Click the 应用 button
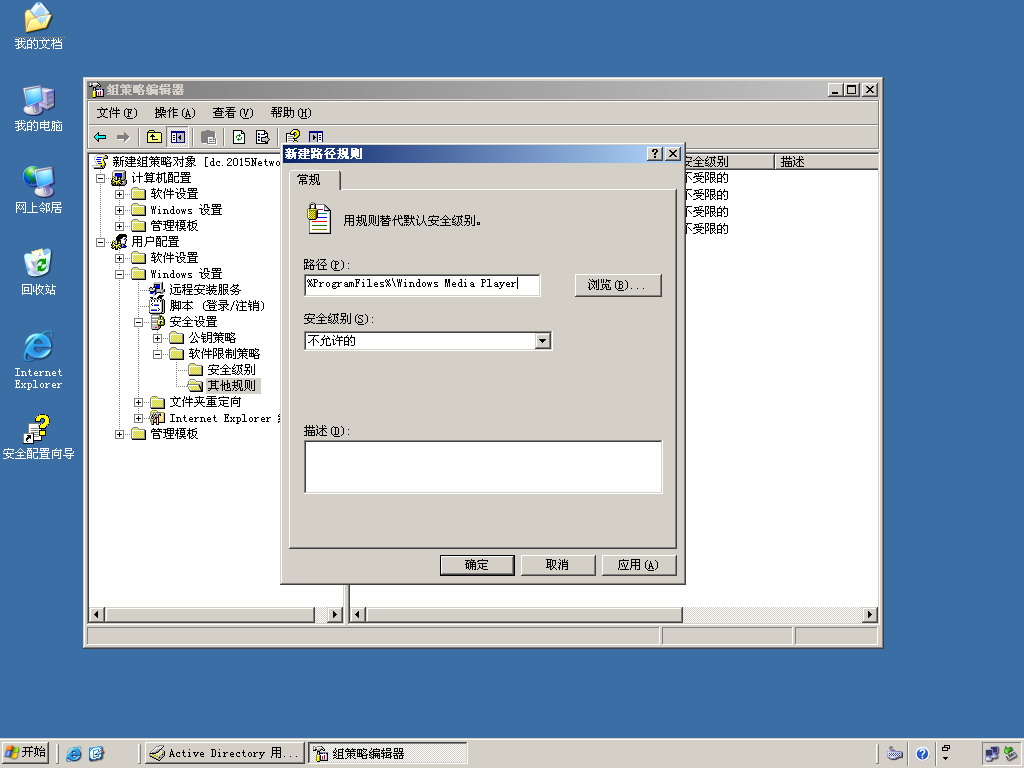 (638, 565)
